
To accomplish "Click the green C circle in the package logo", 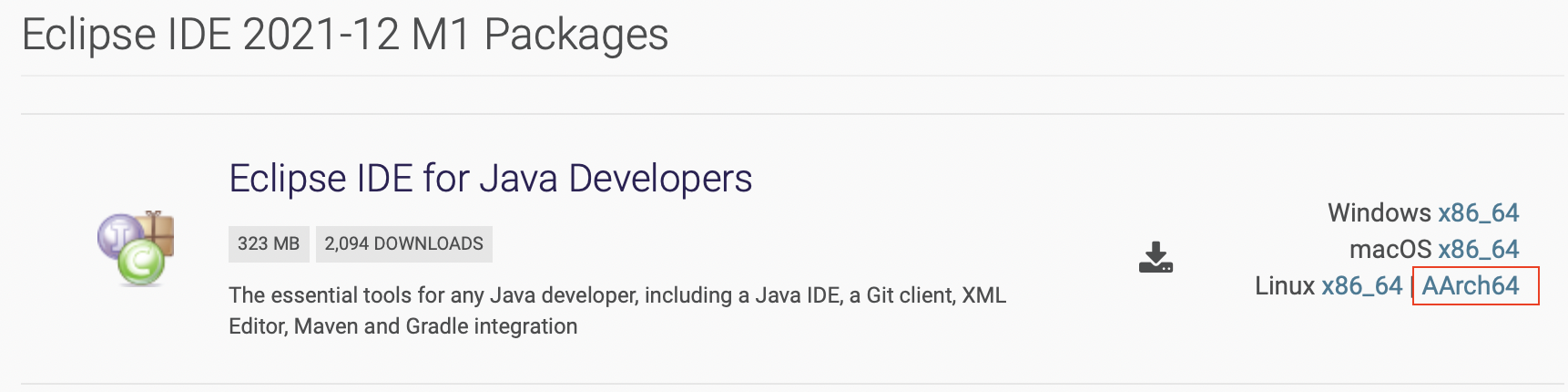I will (x=141, y=263).
